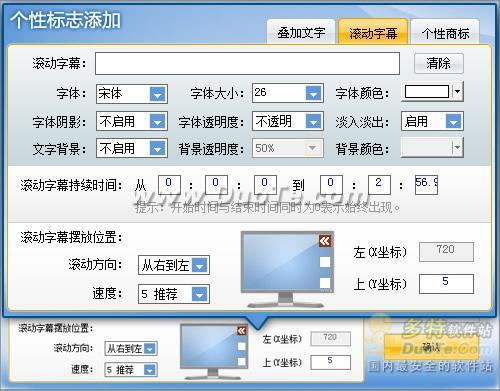Click the orange 确认 confirm button
Image resolution: width=500 pixels, height=391 pixels.
(431, 347)
